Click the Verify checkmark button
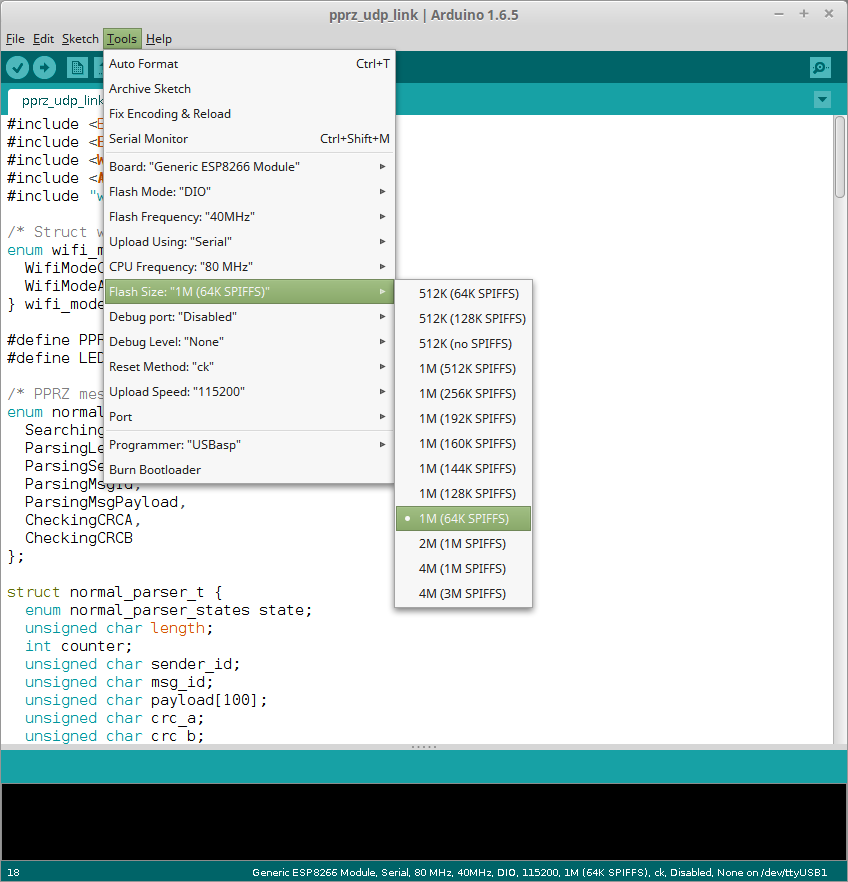Viewport: 848px width, 882px height. pos(17,68)
